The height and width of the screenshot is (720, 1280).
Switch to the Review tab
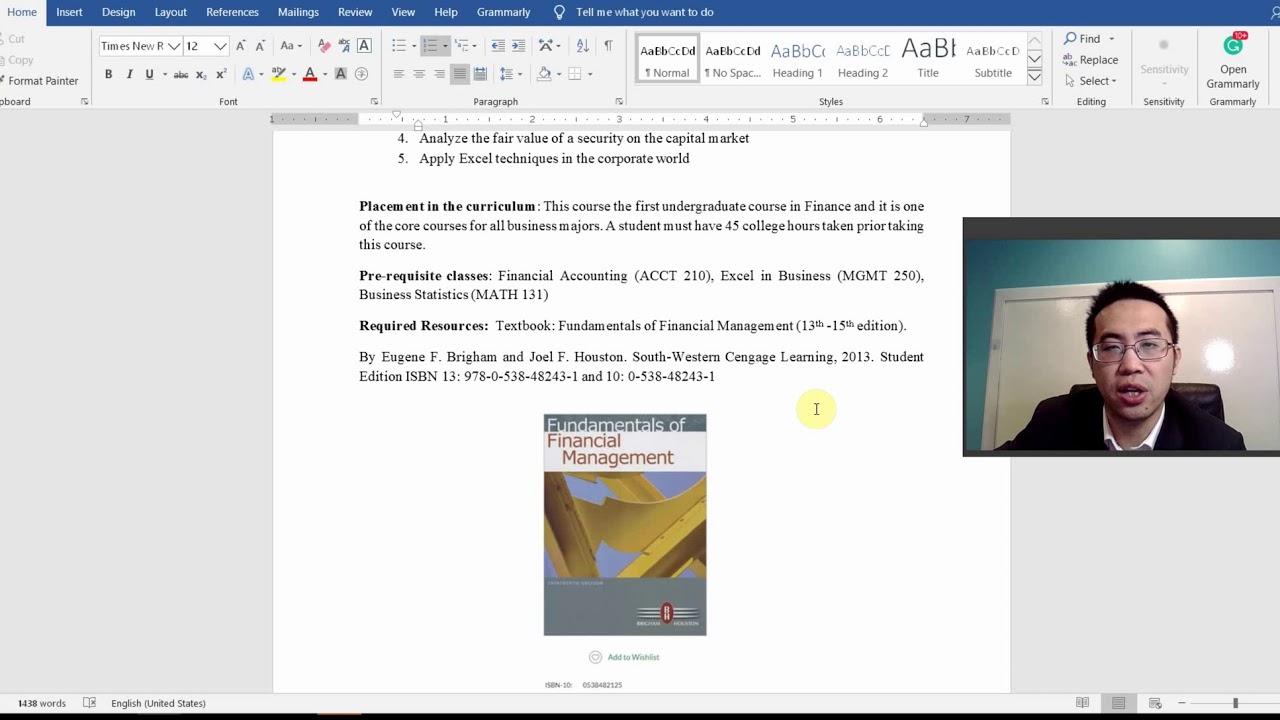pyautogui.click(x=355, y=12)
